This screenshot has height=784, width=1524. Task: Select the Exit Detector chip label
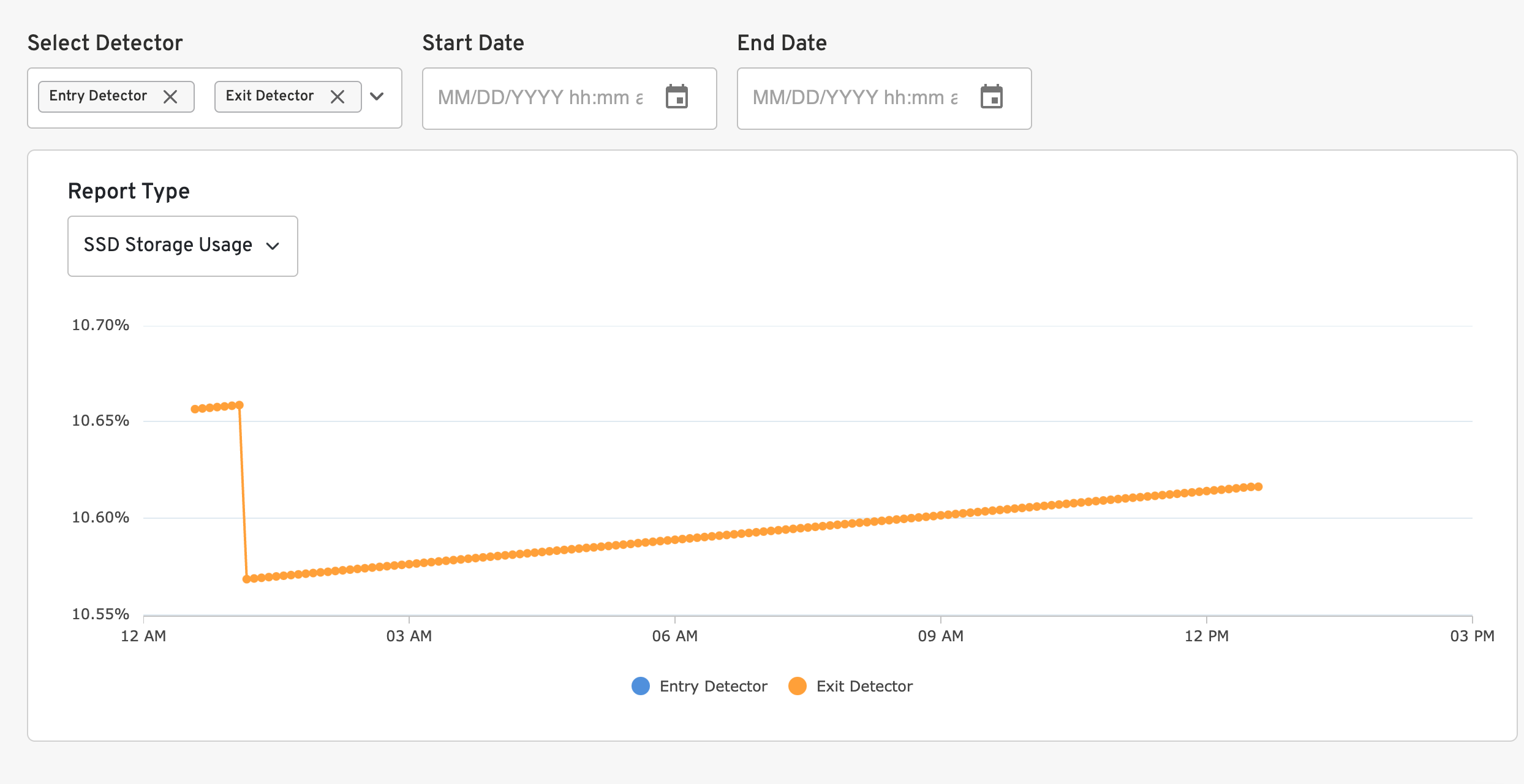pos(270,96)
